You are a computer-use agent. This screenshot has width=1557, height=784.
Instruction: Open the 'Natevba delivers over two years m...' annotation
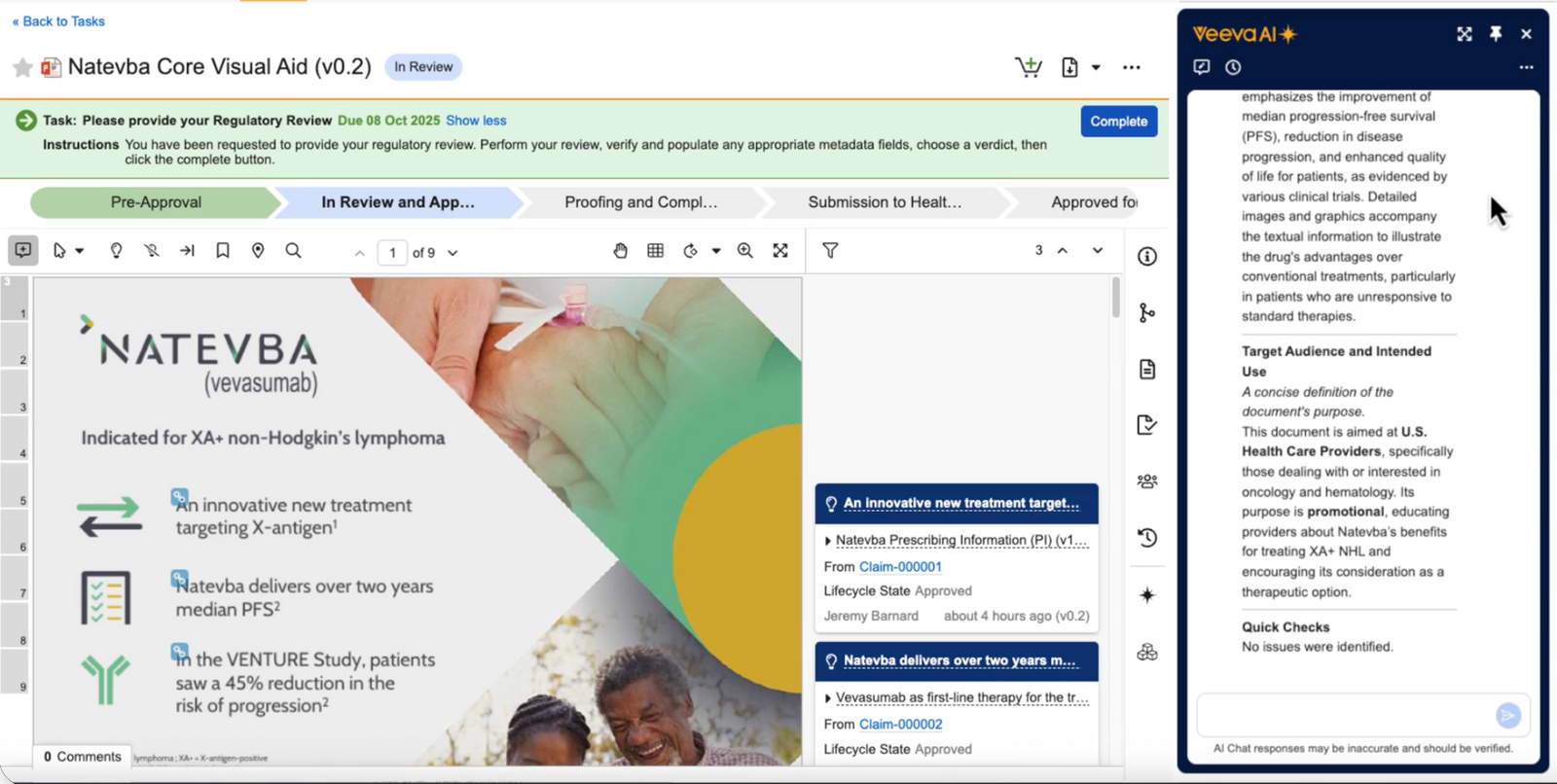(x=960, y=661)
